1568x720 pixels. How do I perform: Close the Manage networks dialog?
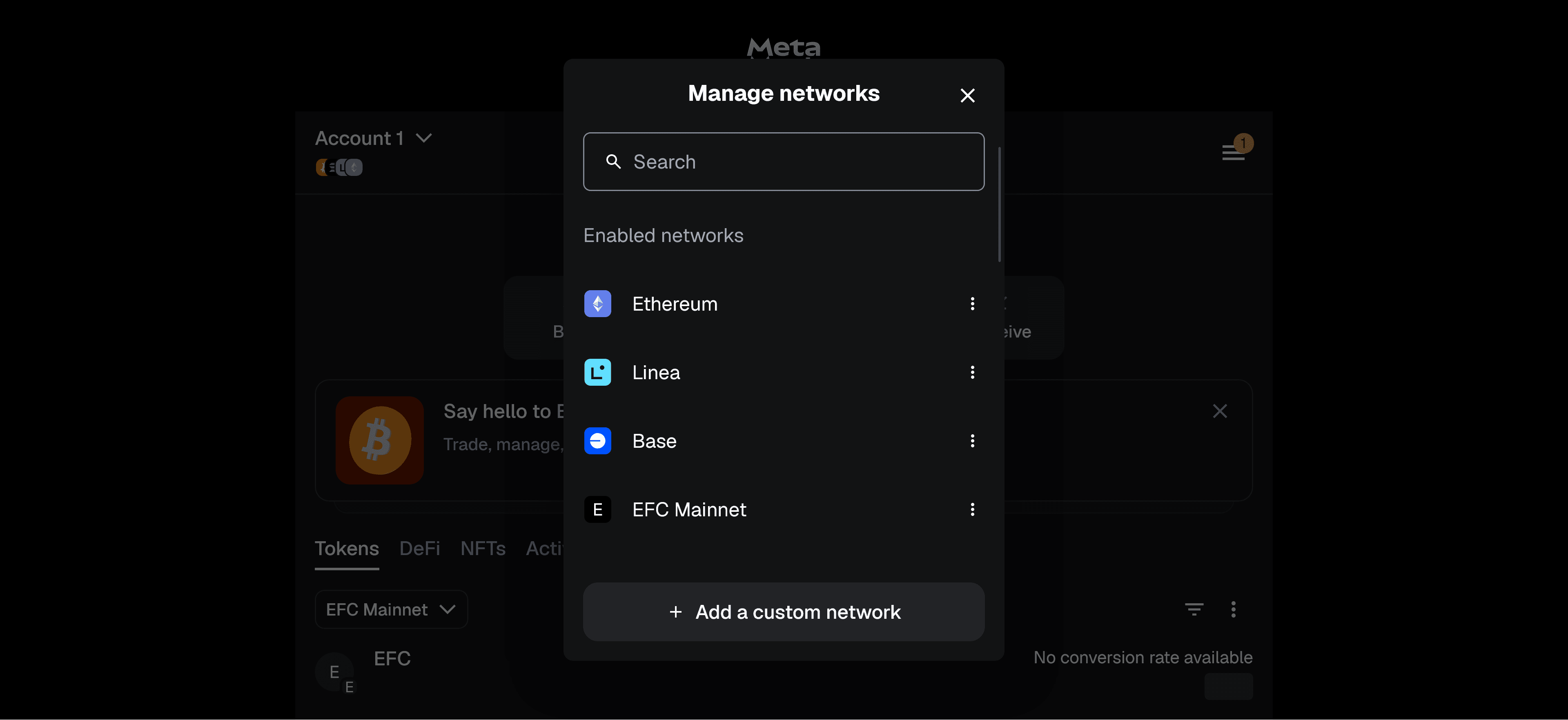point(967,96)
